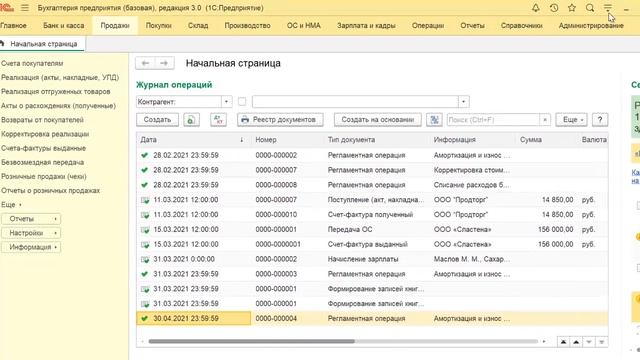
Task: Expand the Еще toolbar dropdown button
Action: [x=571, y=120]
